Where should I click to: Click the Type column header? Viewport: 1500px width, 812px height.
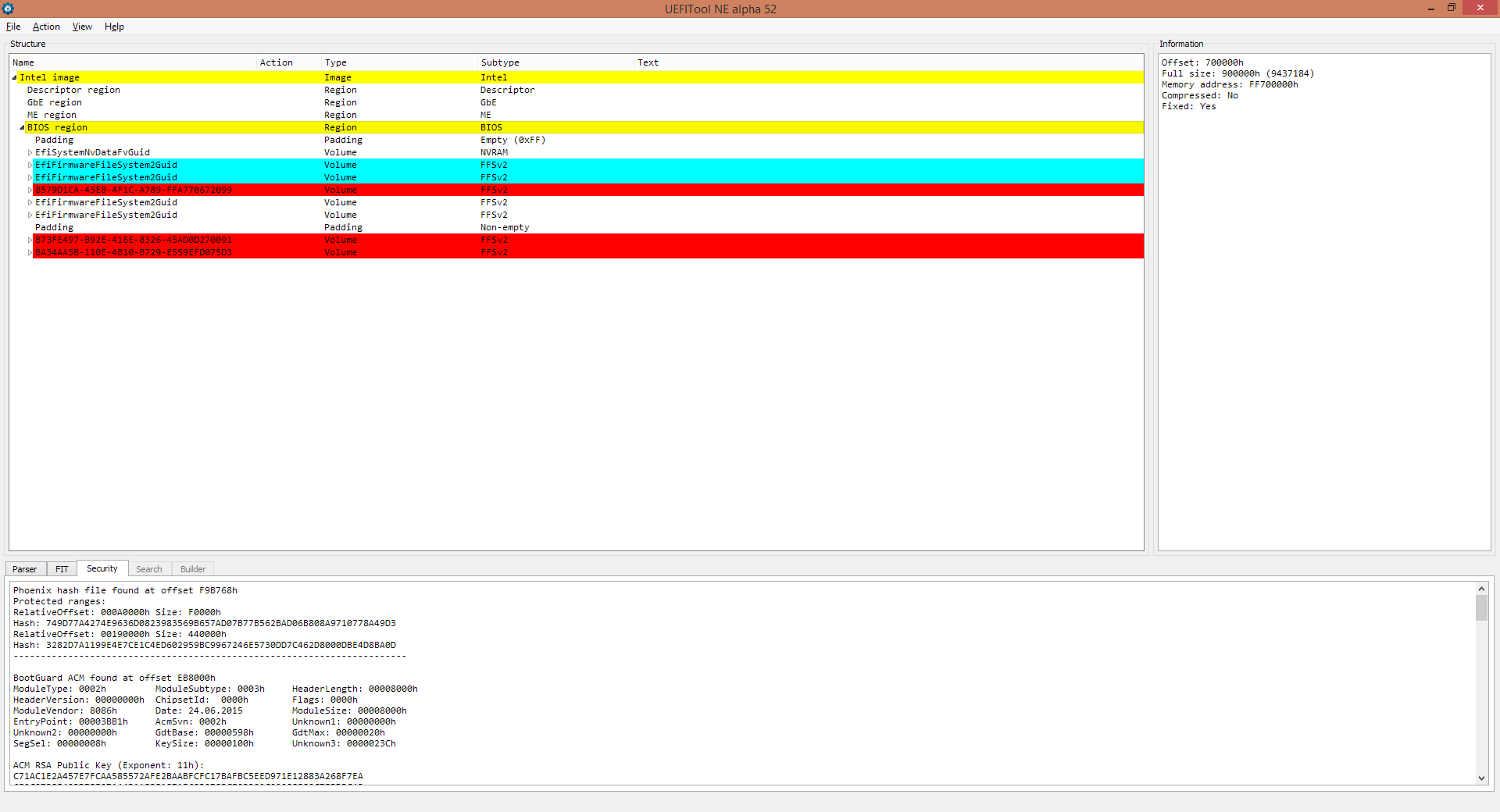point(399,62)
